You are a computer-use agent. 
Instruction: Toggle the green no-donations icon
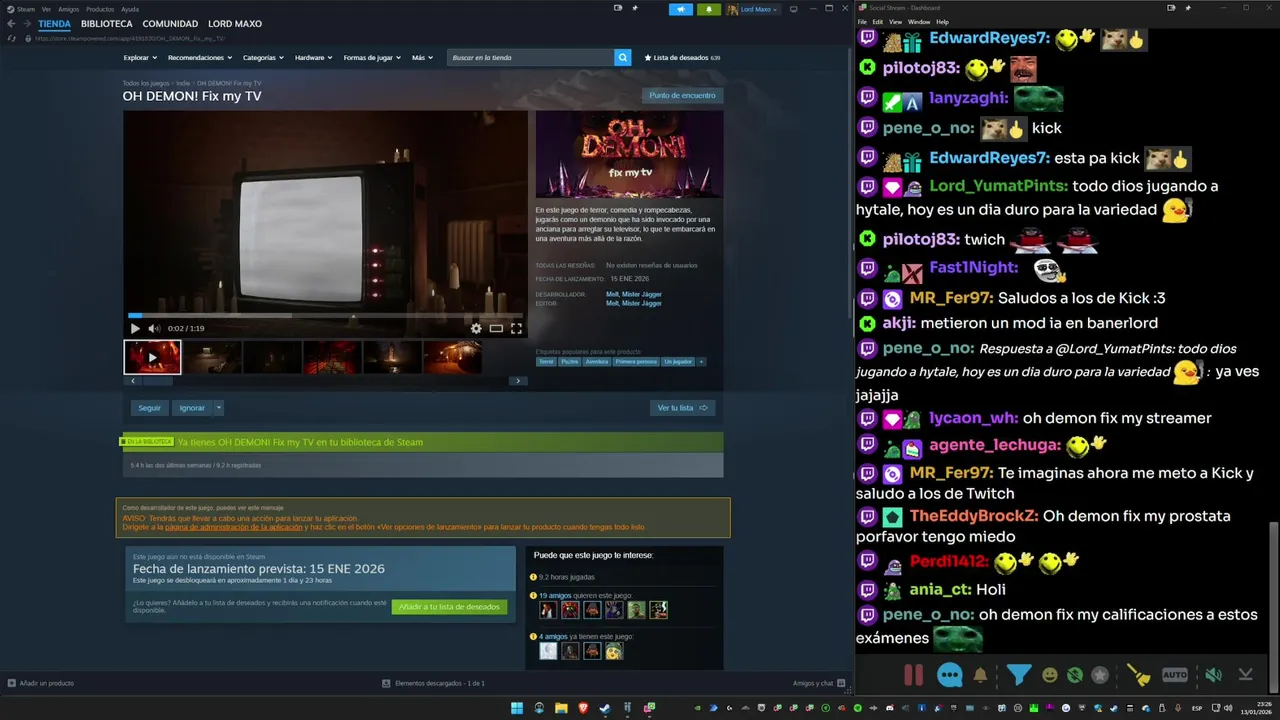pyautogui.click(x=1075, y=675)
